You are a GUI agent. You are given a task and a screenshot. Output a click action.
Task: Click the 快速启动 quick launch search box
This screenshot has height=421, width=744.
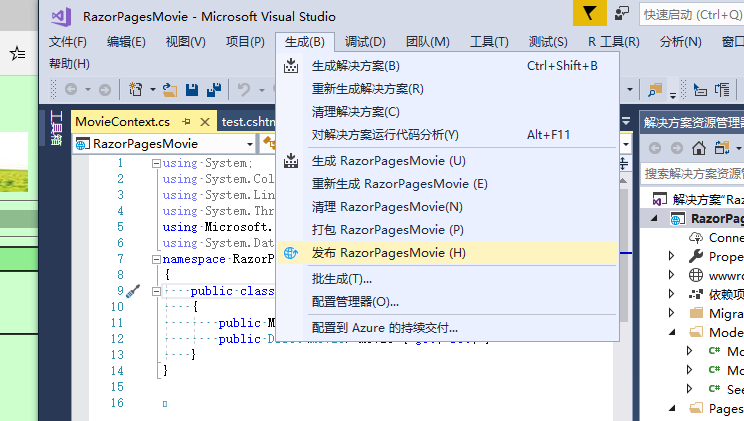tap(692, 14)
